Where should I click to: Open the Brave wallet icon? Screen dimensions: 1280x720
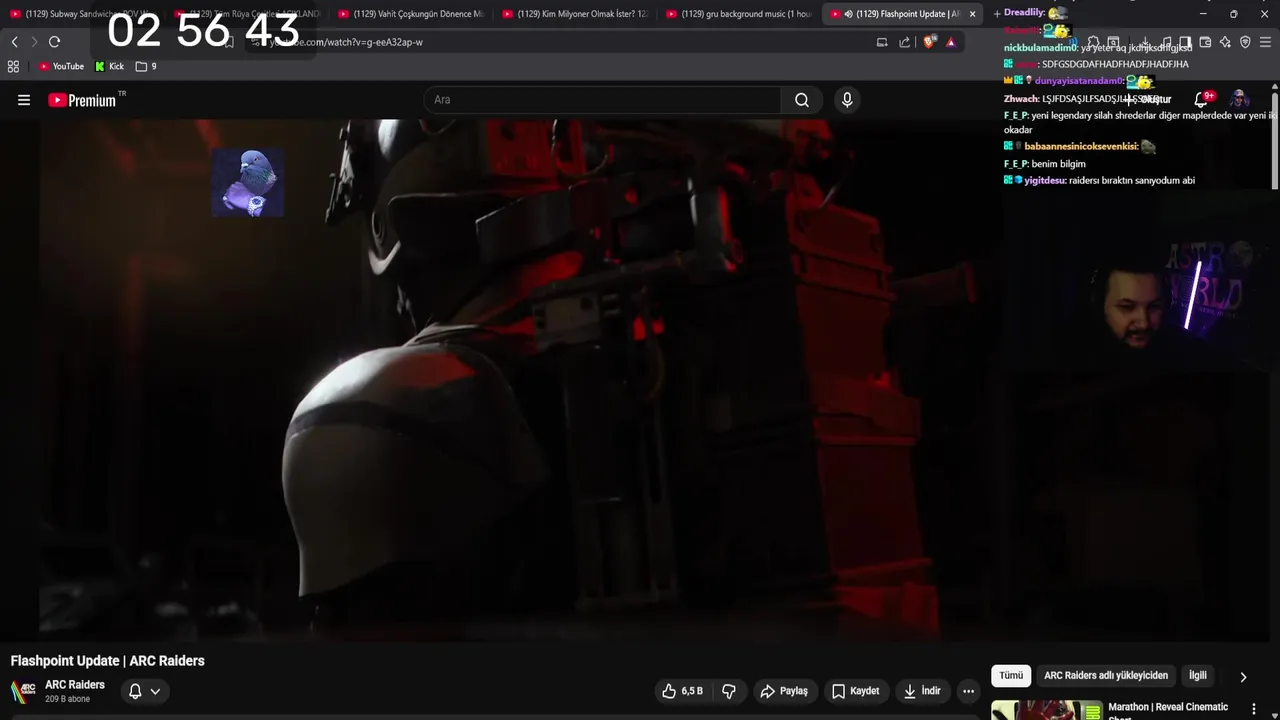(1205, 42)
